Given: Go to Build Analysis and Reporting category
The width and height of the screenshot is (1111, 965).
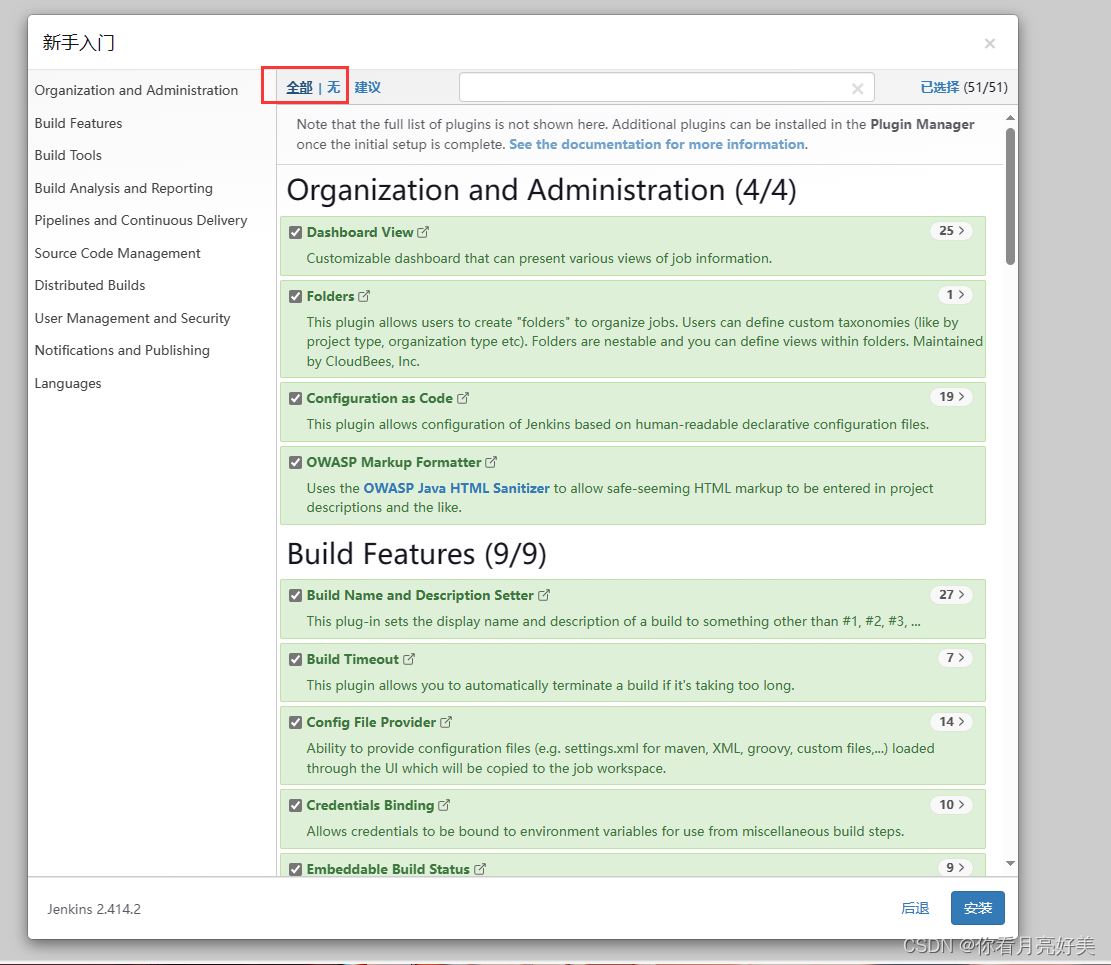Looking at the screenshot, I should 123,188.
